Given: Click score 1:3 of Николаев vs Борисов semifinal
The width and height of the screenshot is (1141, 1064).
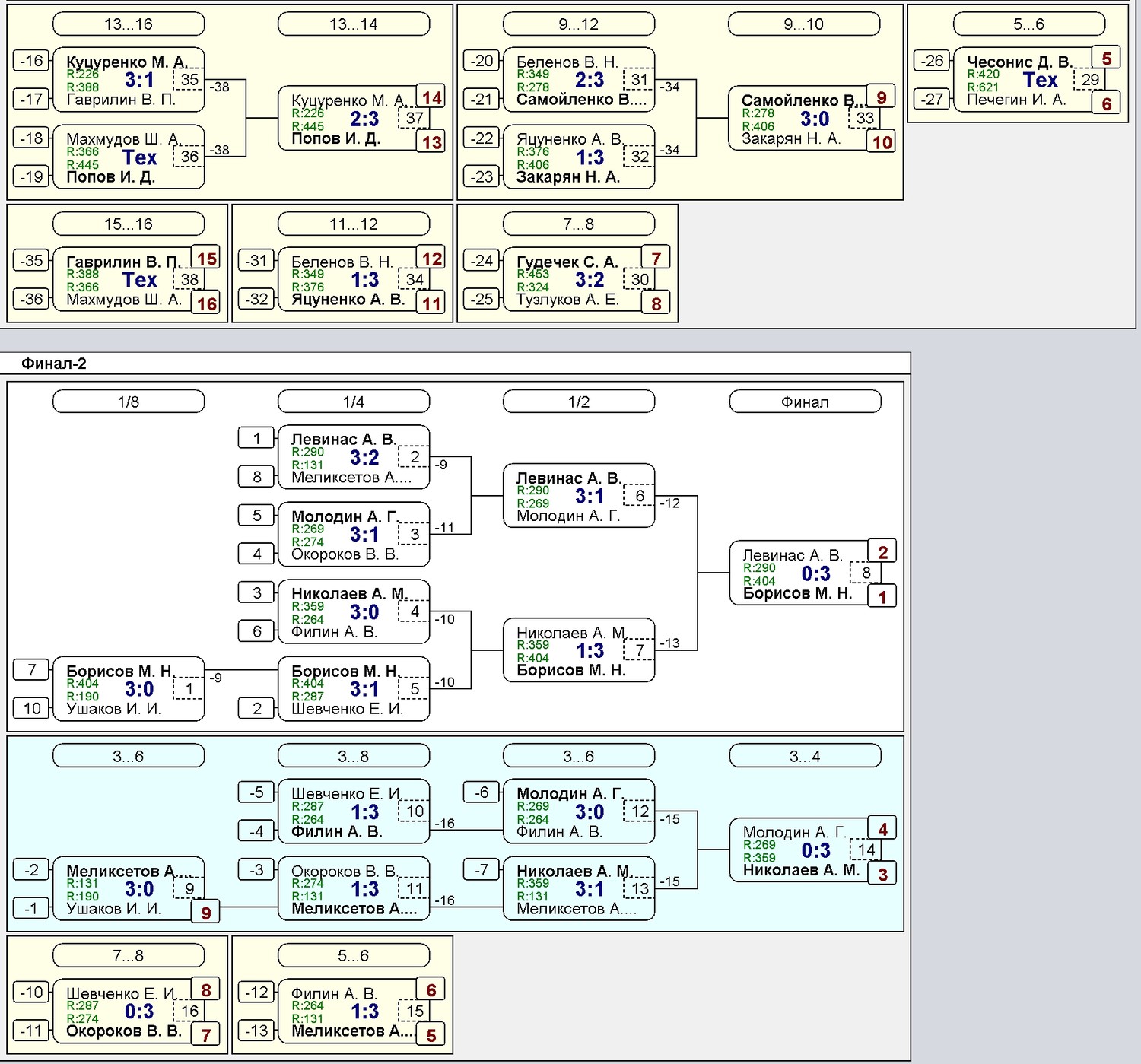Looking at the screenshot, I should point(590,651).
